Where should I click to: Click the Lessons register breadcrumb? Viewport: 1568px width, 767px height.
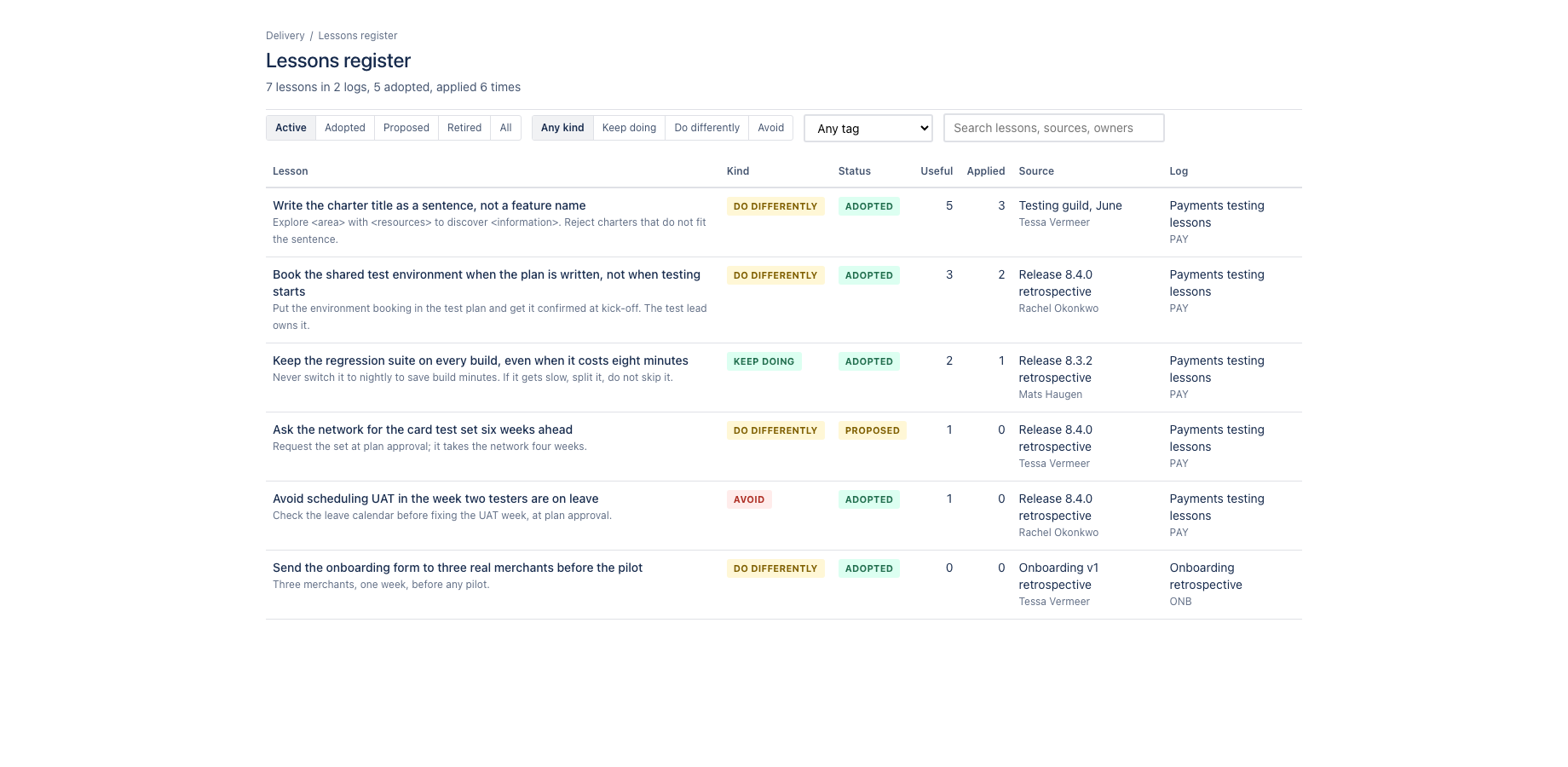358,36
